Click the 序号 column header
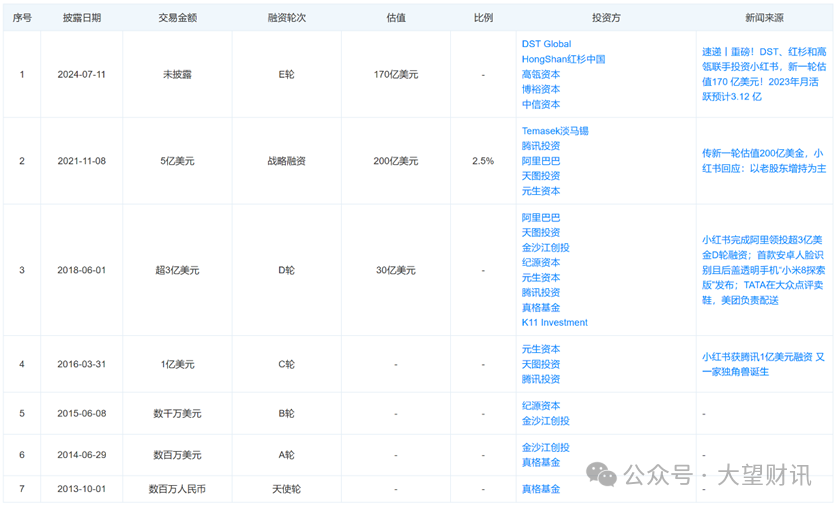 tap(22, 18)
